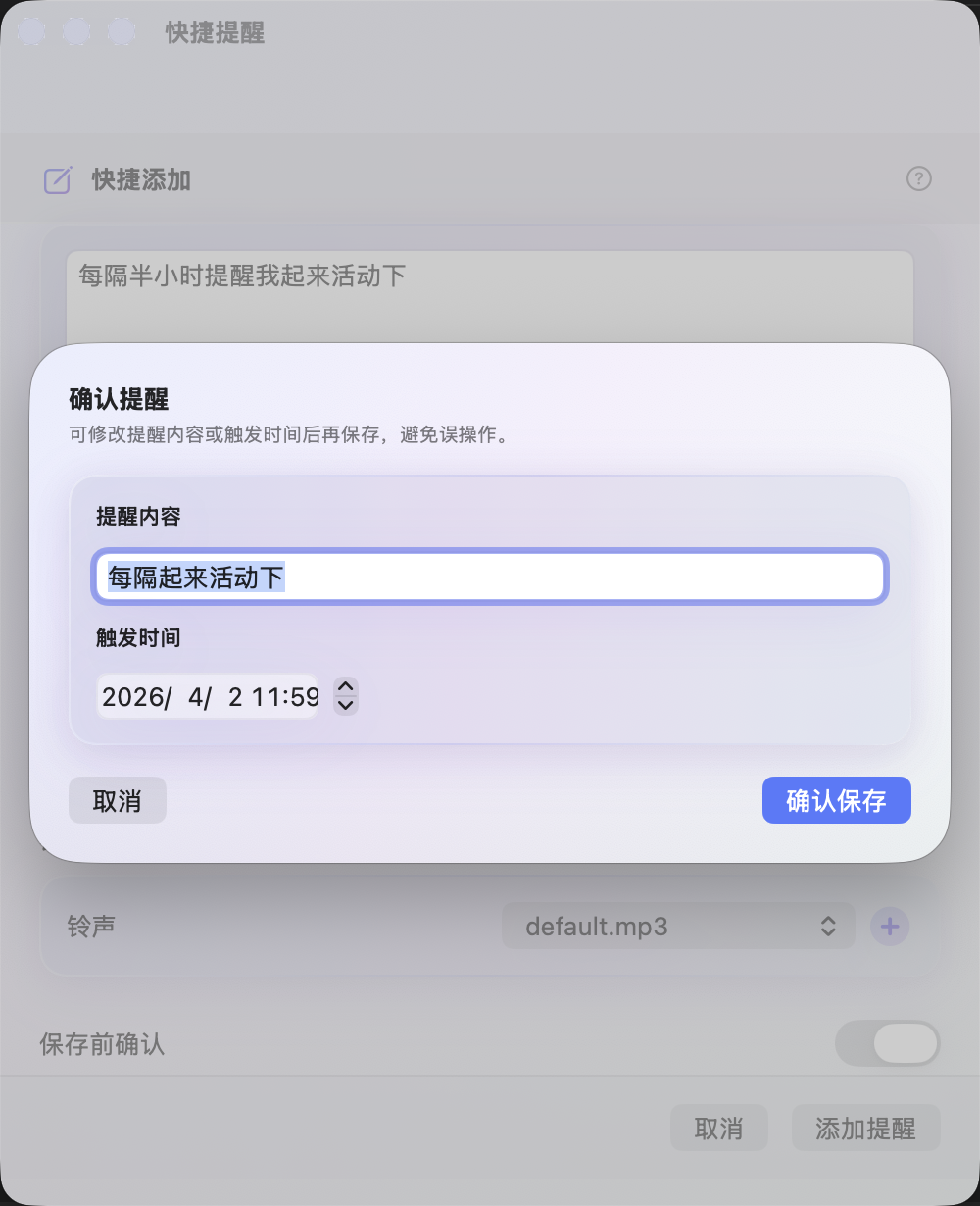Select the hour 11 in trigger time
The width and height of the screenshot is (980, 1206).
pos(265,697)
